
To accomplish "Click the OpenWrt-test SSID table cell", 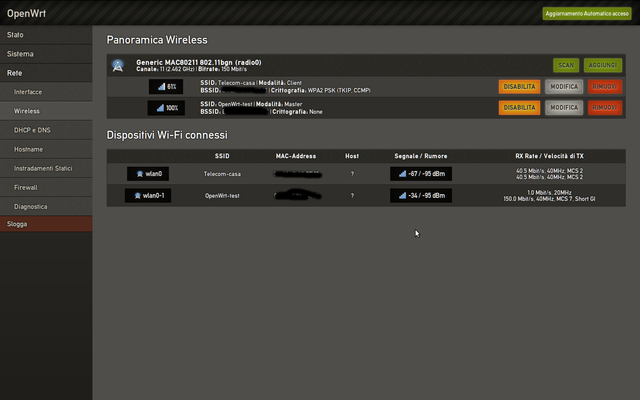I will click(222, 196).
